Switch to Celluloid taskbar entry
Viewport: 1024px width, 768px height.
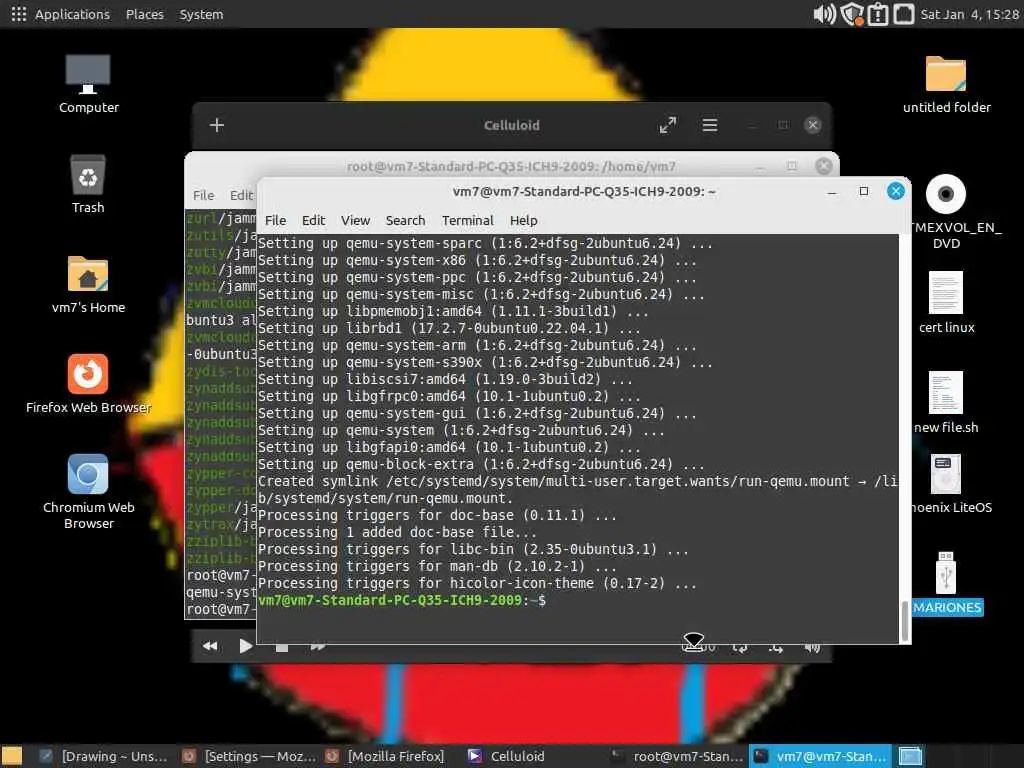pyautogui.click(x=508, y=756)
